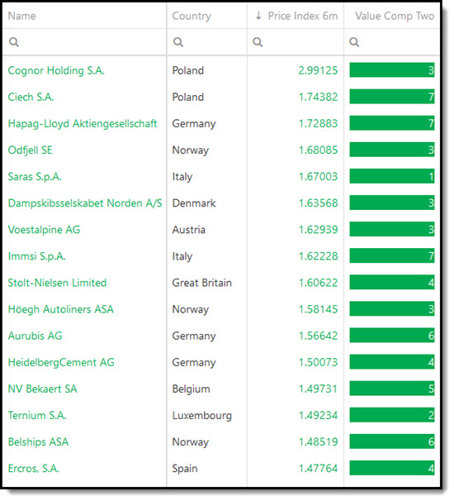Open Ternium S.A. company link
This screenshot has width=454, height=500.
point(37,415)
